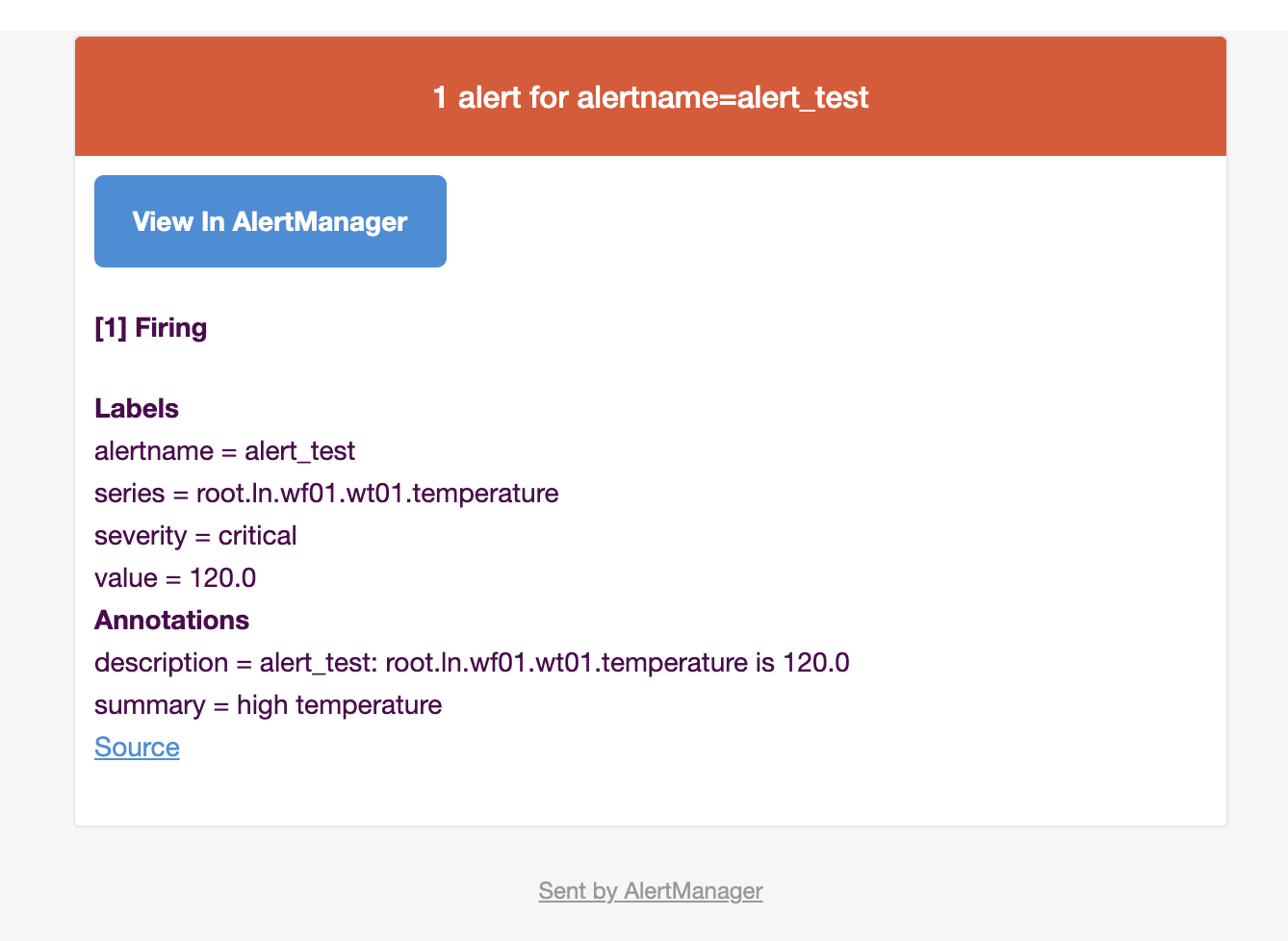Open the Source link
The width and height of the screenshot is (1288, 941).
click(137, 748)
